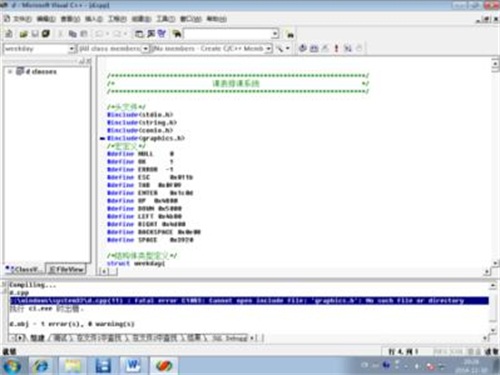
Task: Click the Compile icon in build minibar
Action: [x=302, y=48]
